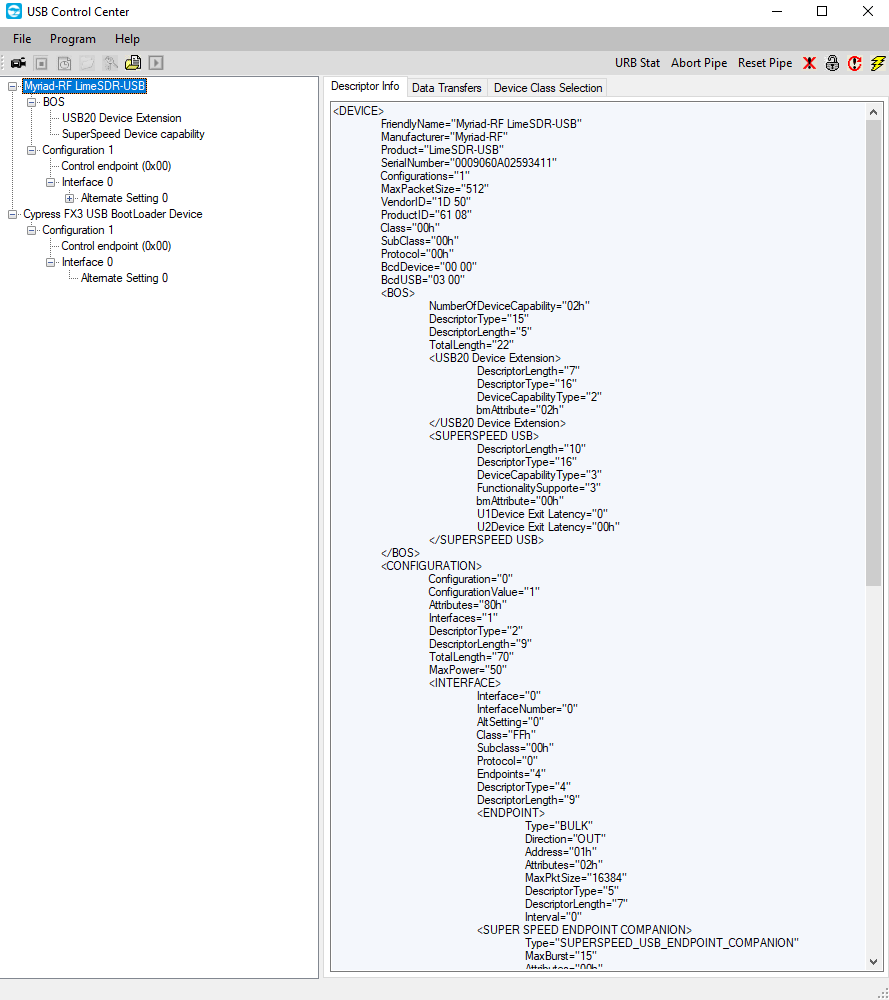Collapse LimeSDR Configuration 1 node
This screenshot has width=889, height=1000.
pos(31,150)
